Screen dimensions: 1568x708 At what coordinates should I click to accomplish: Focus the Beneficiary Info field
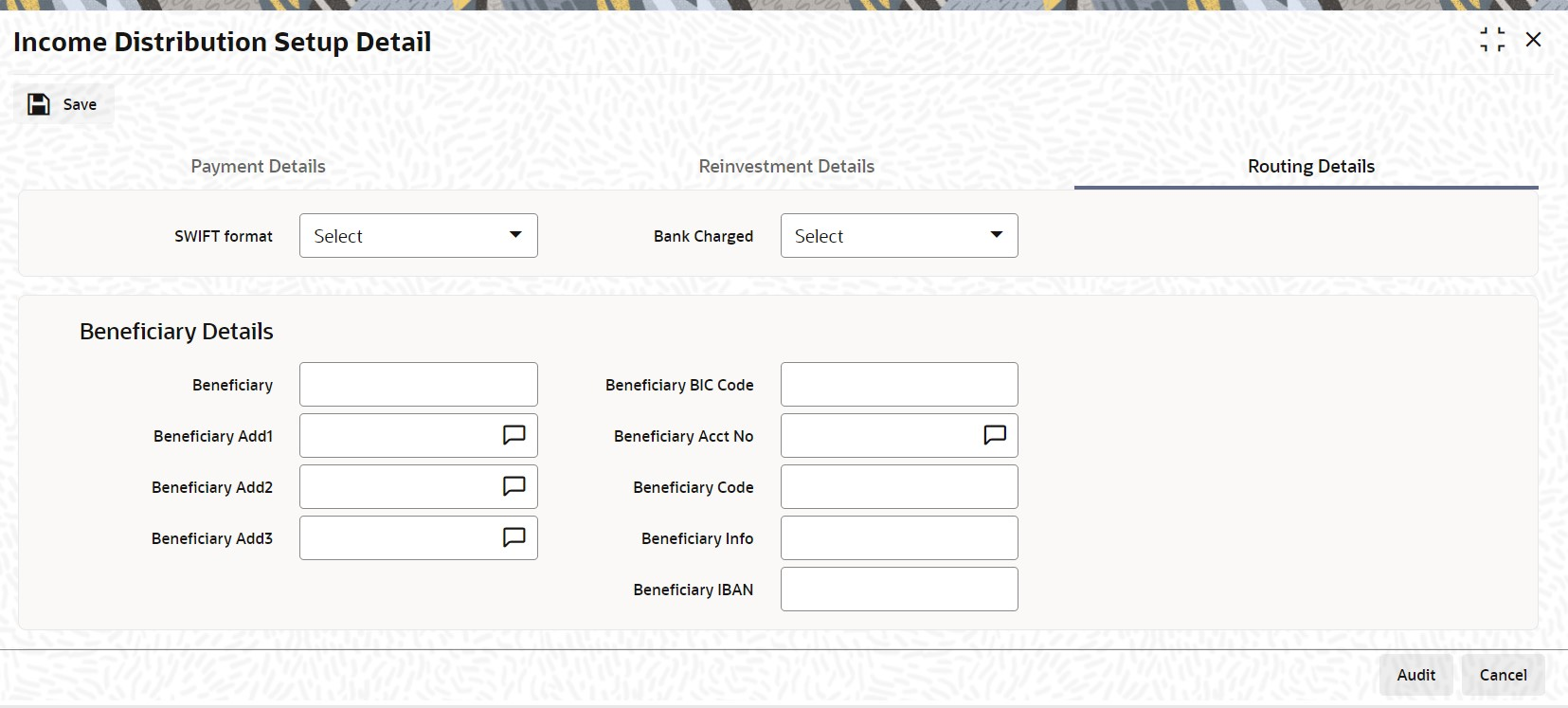pyautogui.click(x=899, y=538)
